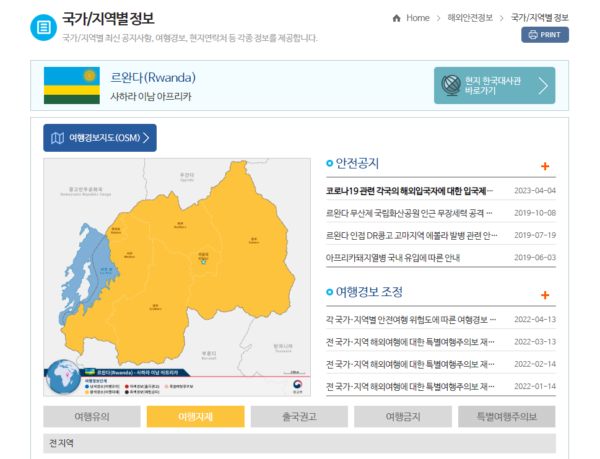Select the 여행유의 tab
The width and height of the screenshot is (600, 459).
tap(91, 416)
